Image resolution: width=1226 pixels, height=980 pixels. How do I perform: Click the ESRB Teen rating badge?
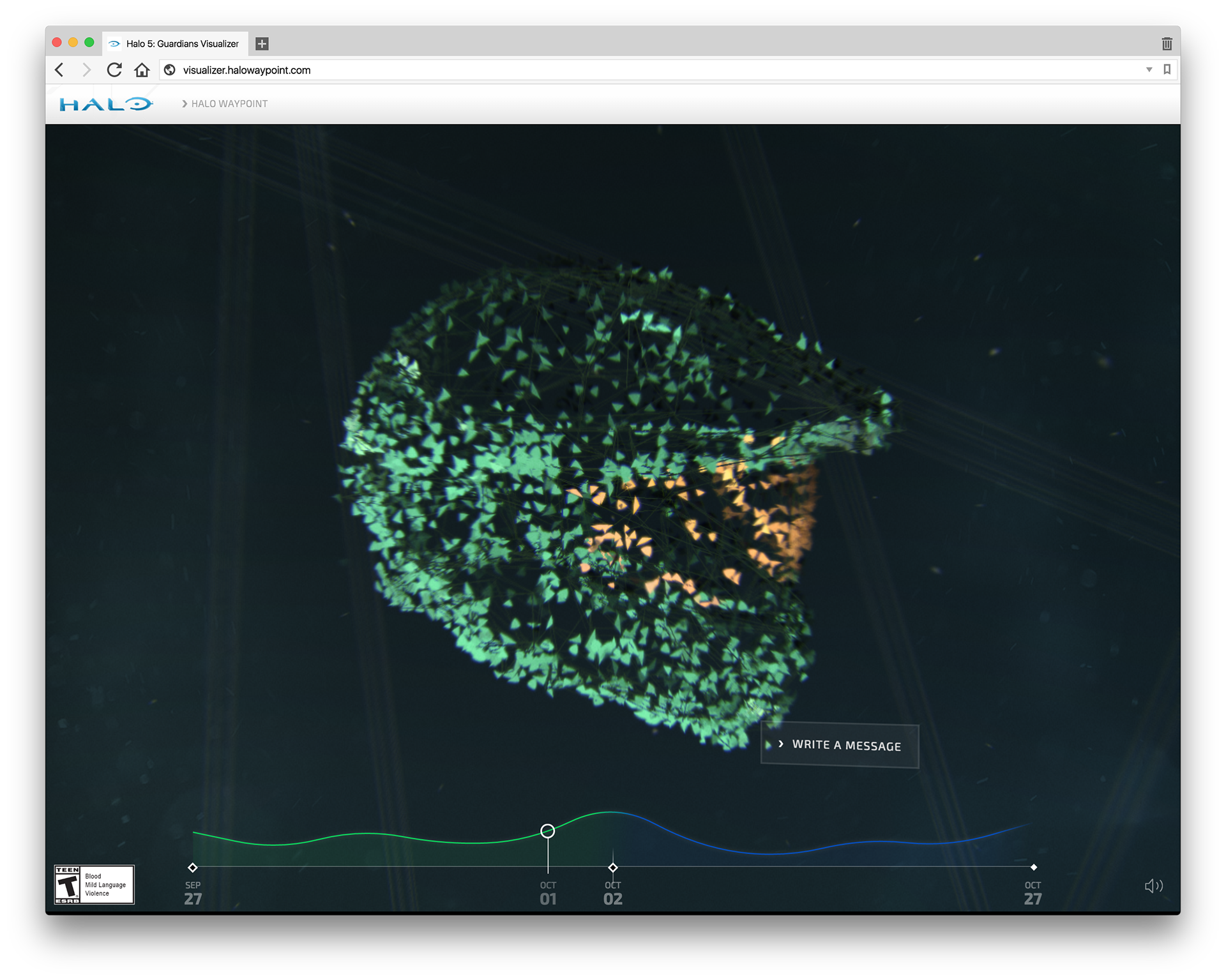point(95,884)
